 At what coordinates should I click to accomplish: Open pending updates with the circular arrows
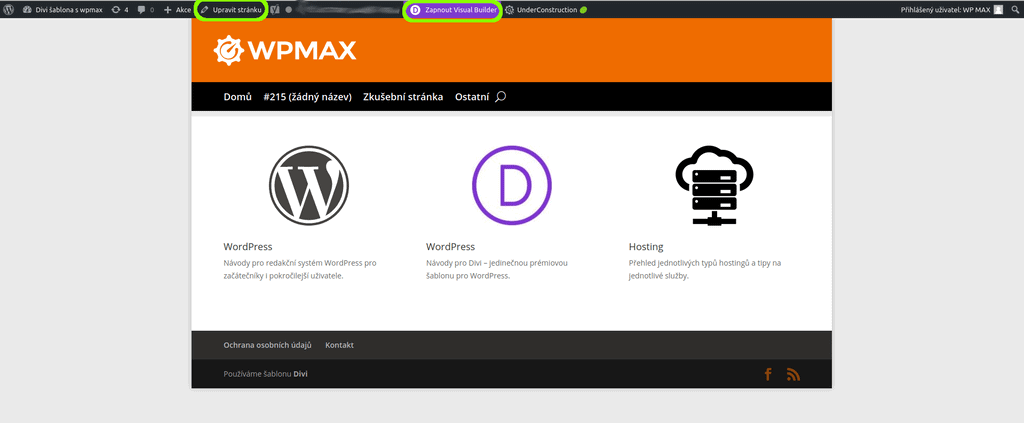(120, 10)
